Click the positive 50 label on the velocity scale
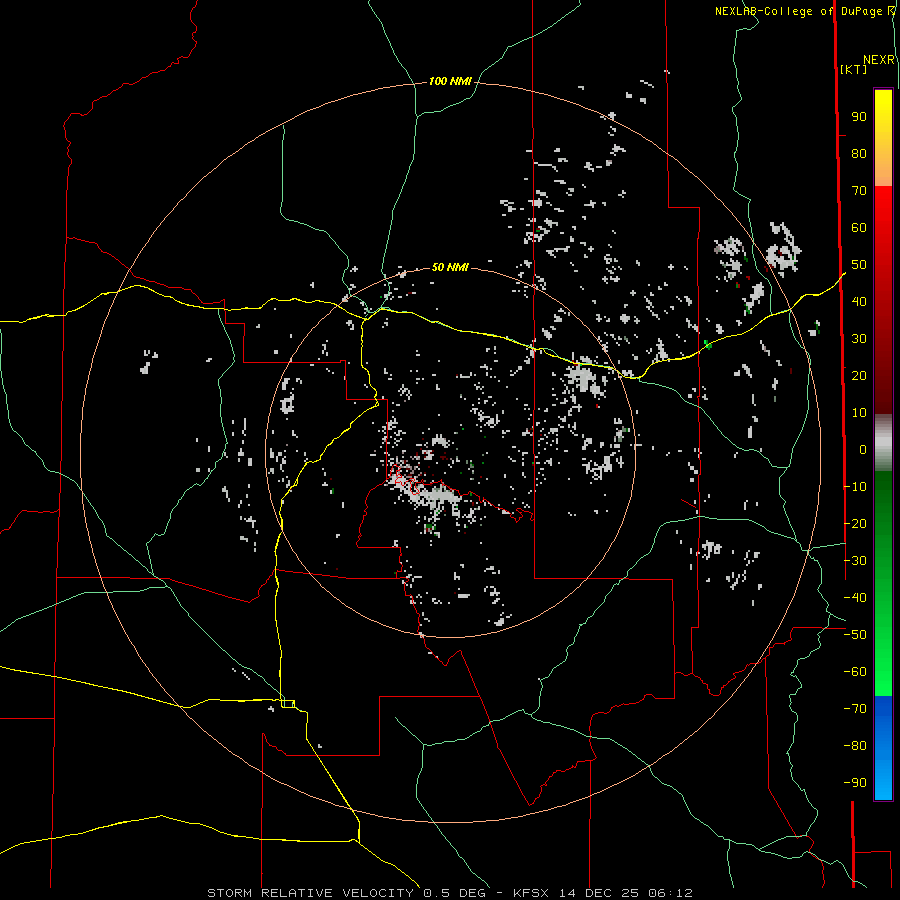 859,265
